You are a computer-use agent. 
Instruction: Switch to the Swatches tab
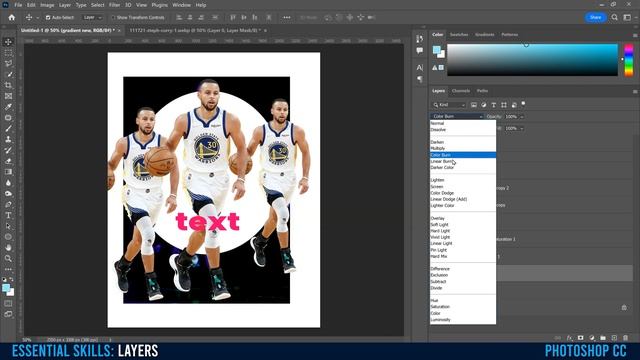click(459, 35)
